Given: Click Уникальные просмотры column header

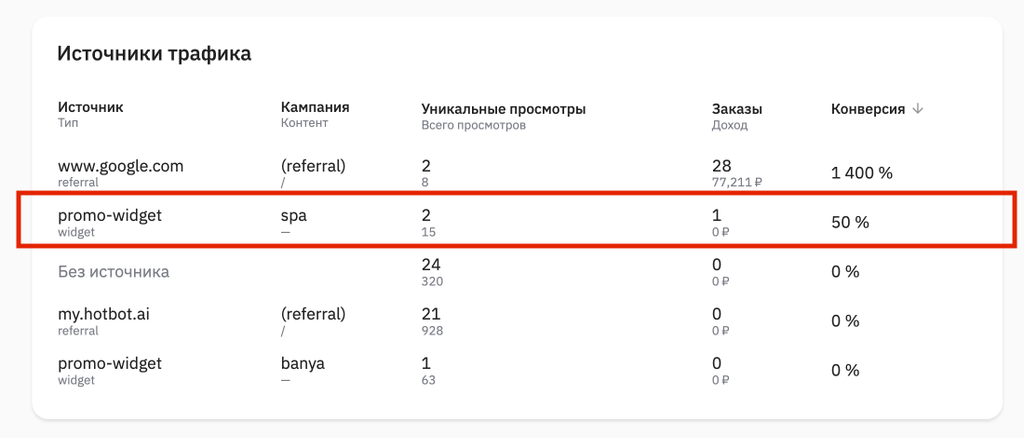Looking at the screenshot, I should coord(504,109).
